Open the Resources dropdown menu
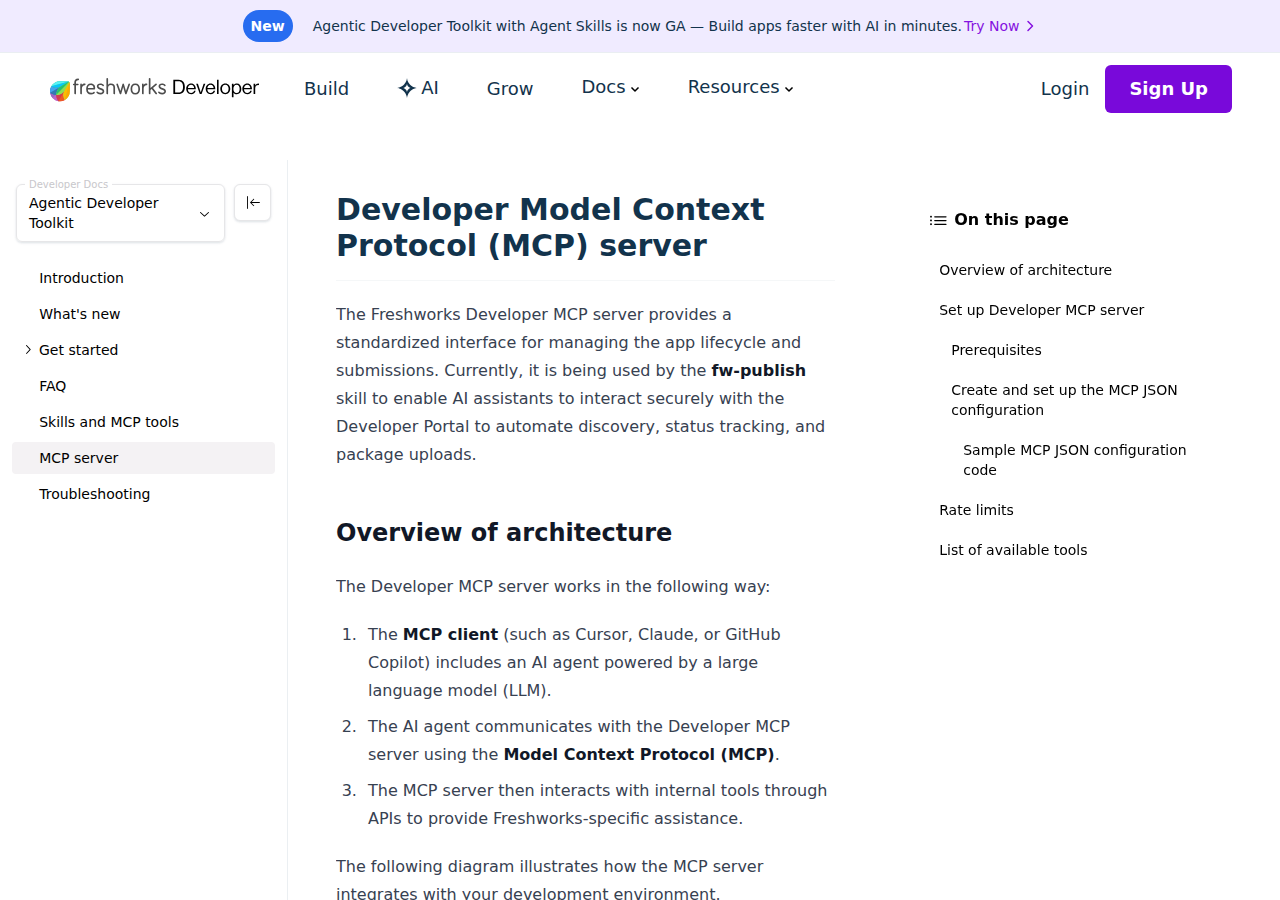 (x=741, y=87)
